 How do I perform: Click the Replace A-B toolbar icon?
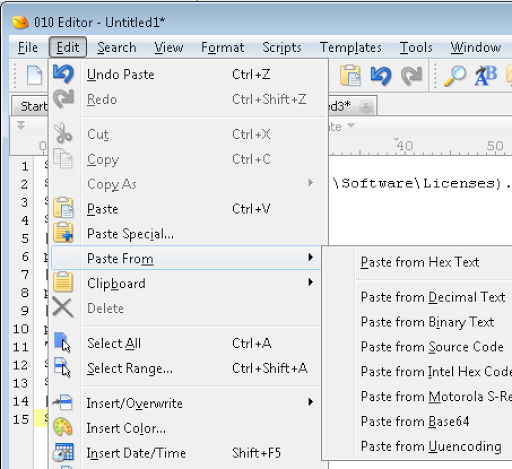point(486,75)
